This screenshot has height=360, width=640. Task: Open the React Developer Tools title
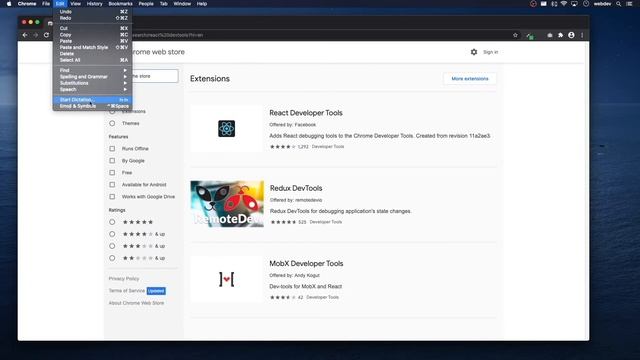pos(306,113)
